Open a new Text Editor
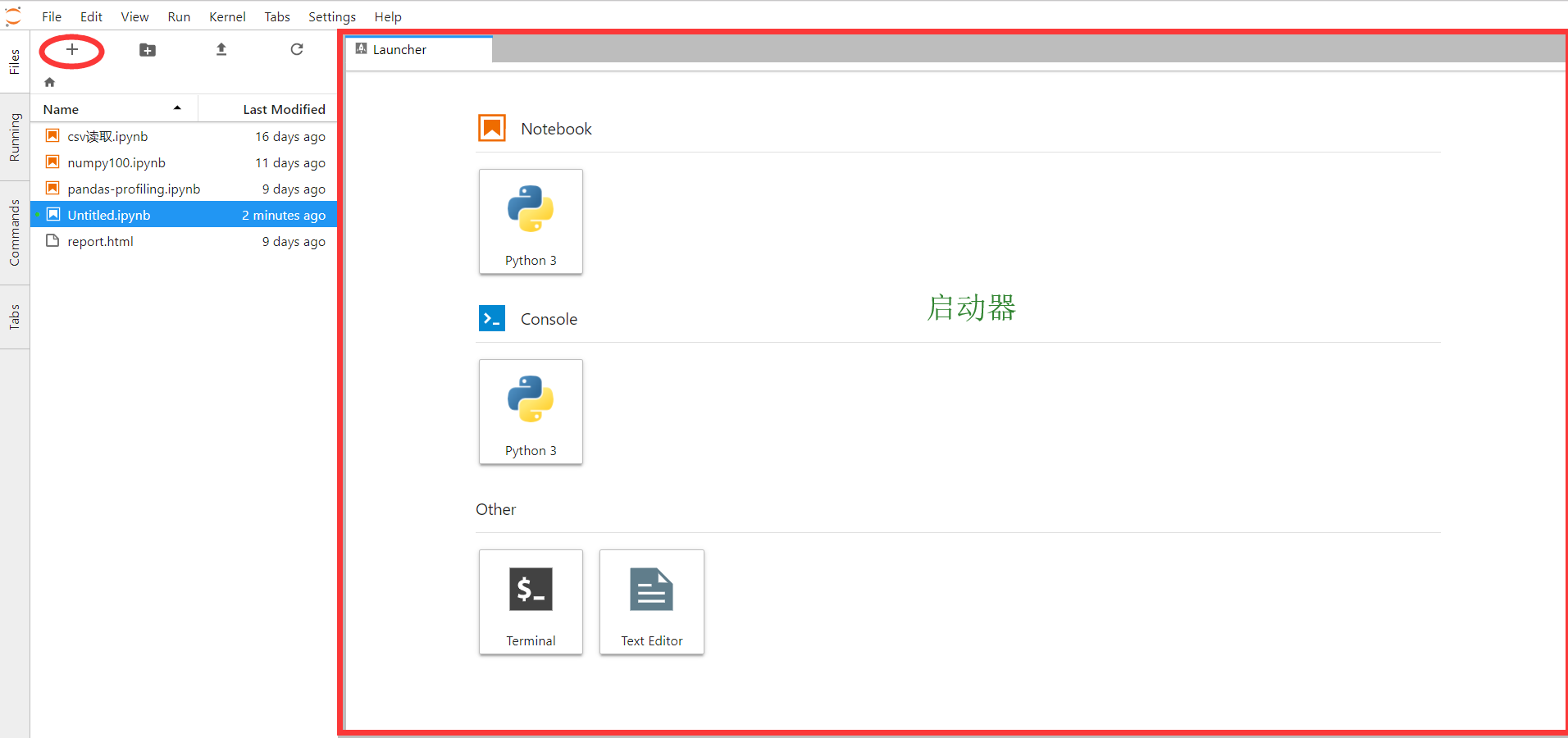The width and height of the screenshot is (1568, 738). pos(652,602)
